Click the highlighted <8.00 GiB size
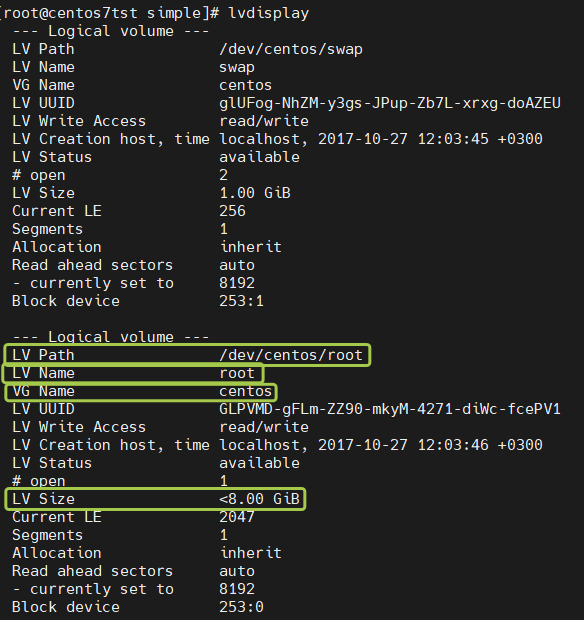This screenshot has height=620, width=584. click(259, 499)
